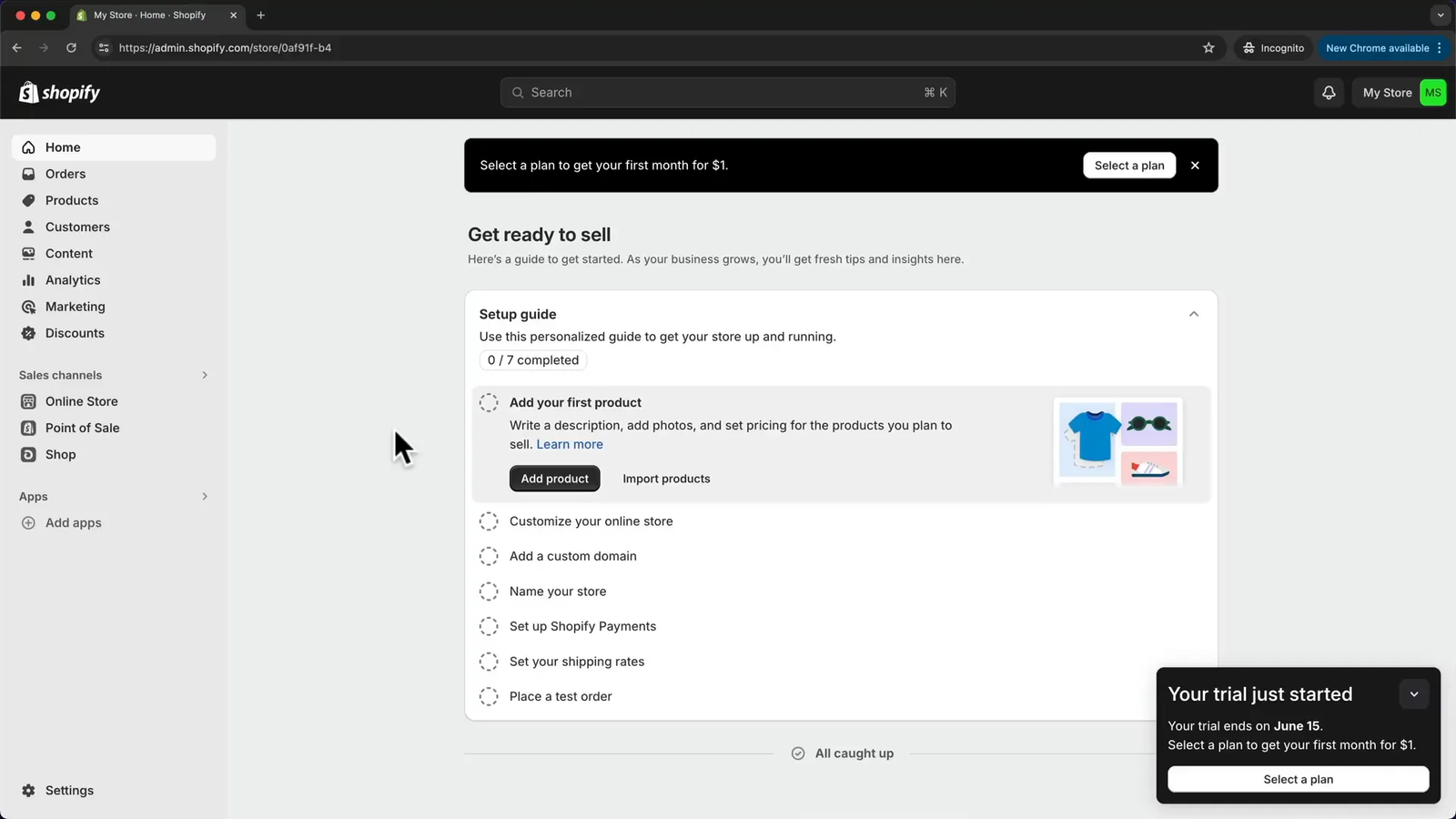1456x819 pixels.
Task: Click the Discounts badge icon
Action: tap(28, 333)
